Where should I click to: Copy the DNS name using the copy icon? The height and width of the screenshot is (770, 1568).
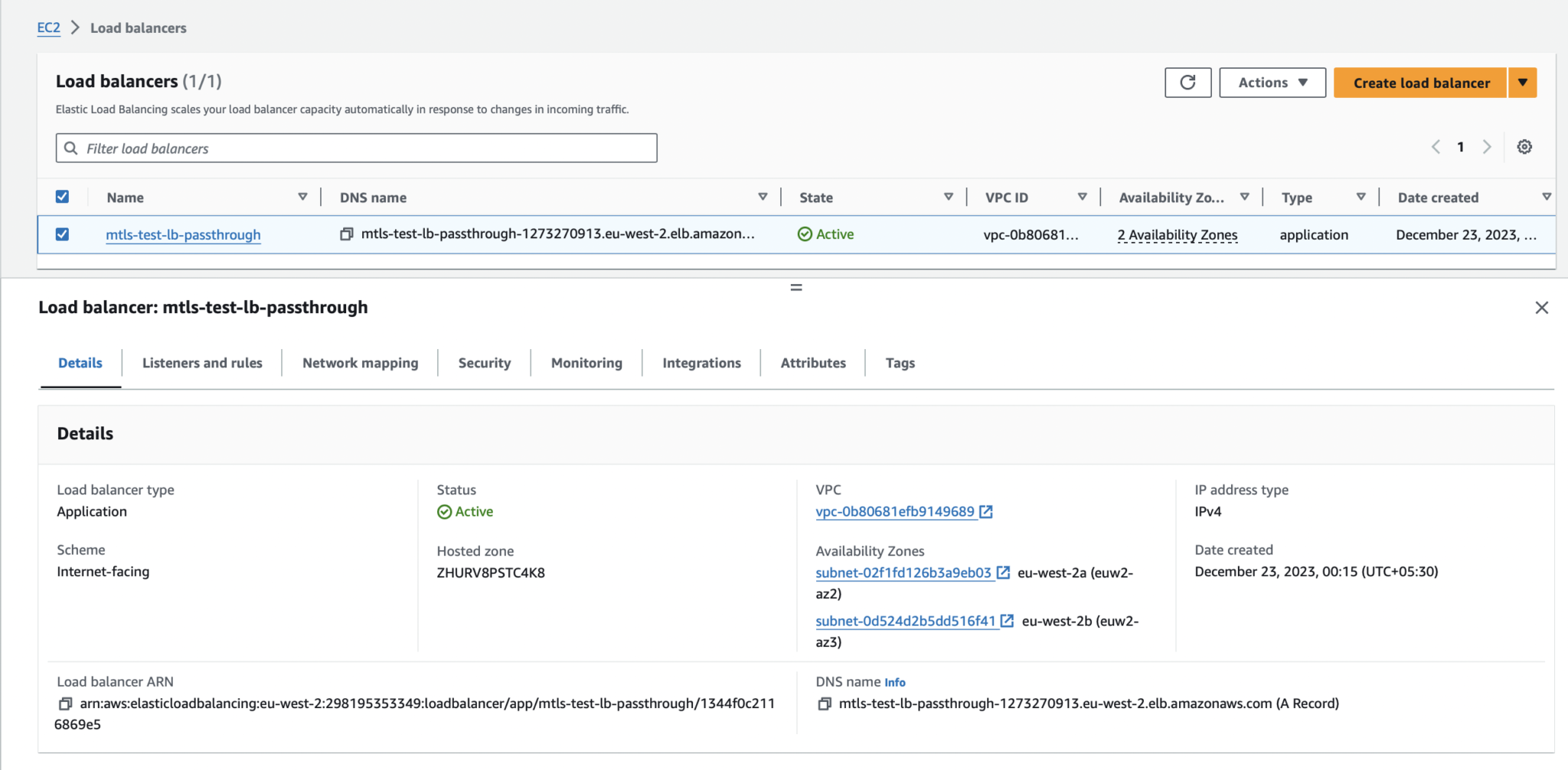(x=347, y=234)
